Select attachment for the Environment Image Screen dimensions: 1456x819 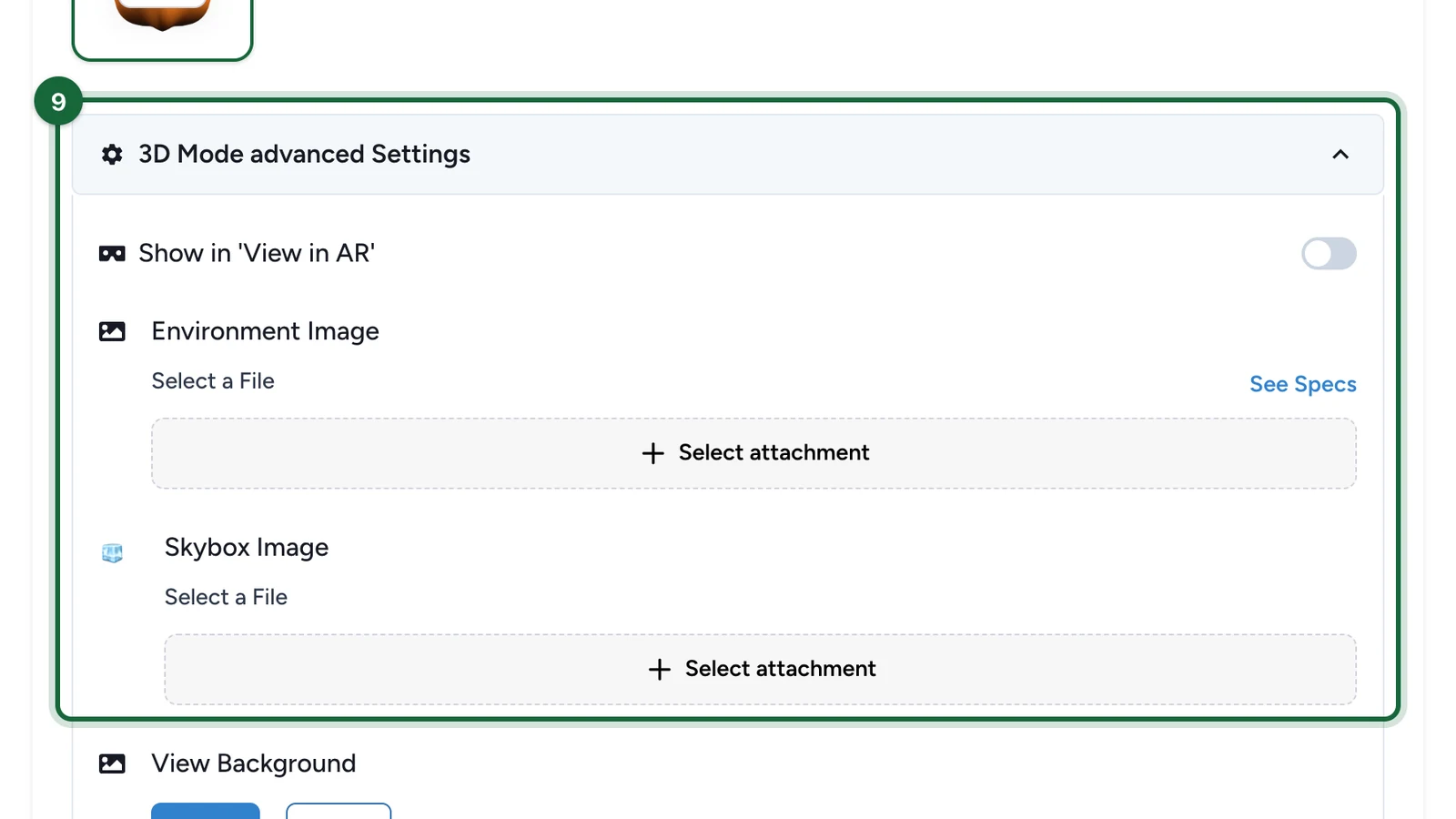click(x=753, y=453)
